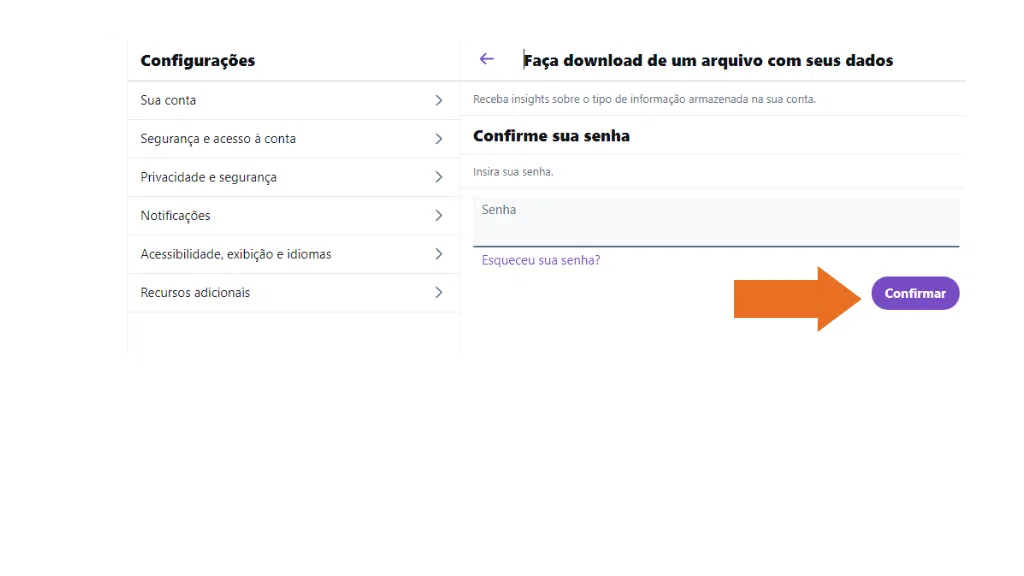Click inside the Senha password field
The image size is (1024, 576).
pos(715,222)
